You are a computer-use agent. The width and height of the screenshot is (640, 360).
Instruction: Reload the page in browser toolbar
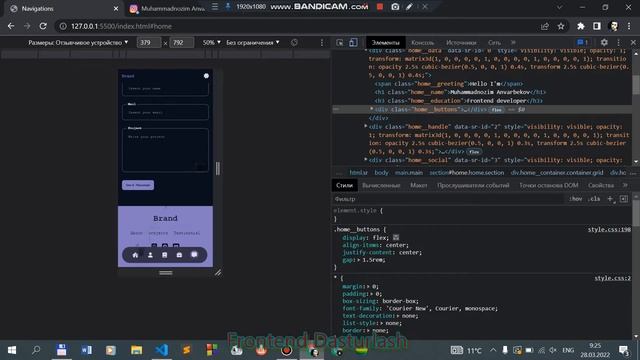(x=43, y=26)
